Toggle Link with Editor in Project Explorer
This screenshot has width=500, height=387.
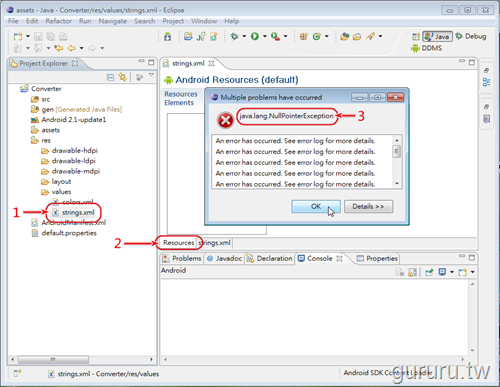coord(123,77)
